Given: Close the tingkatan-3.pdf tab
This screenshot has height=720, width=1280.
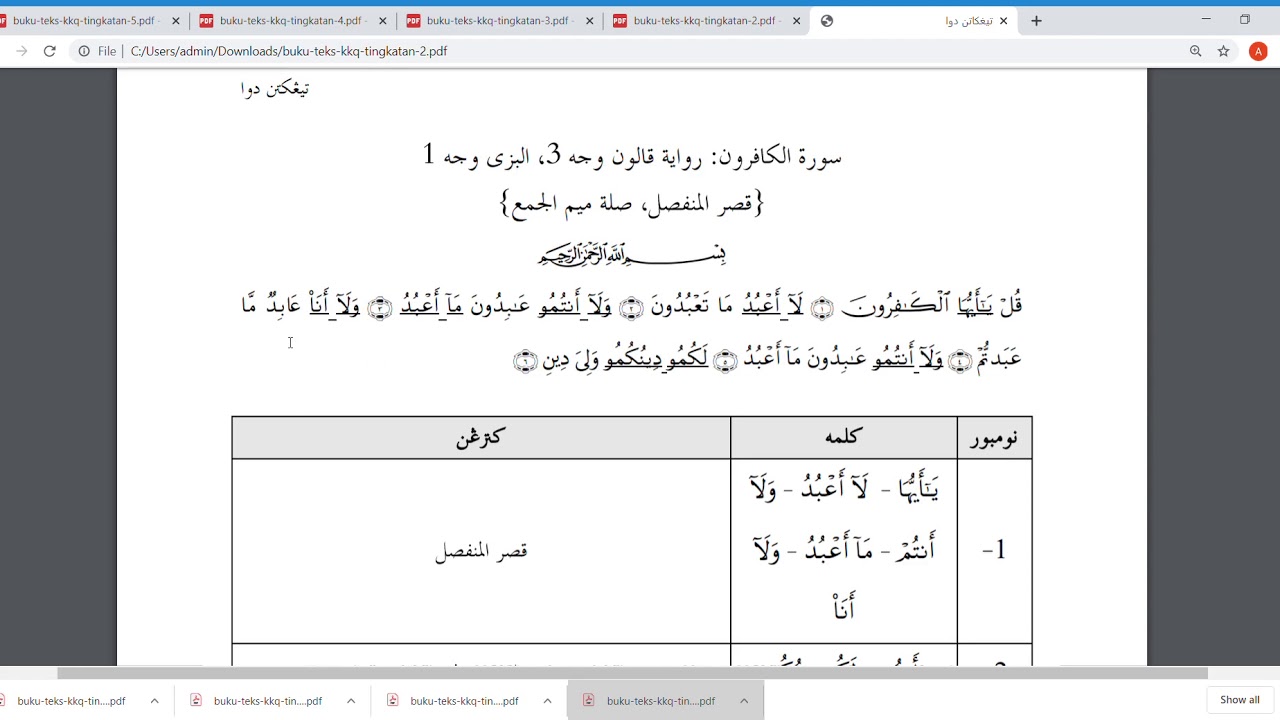Looking at the screenshot, I should click(x=590, y=21).
